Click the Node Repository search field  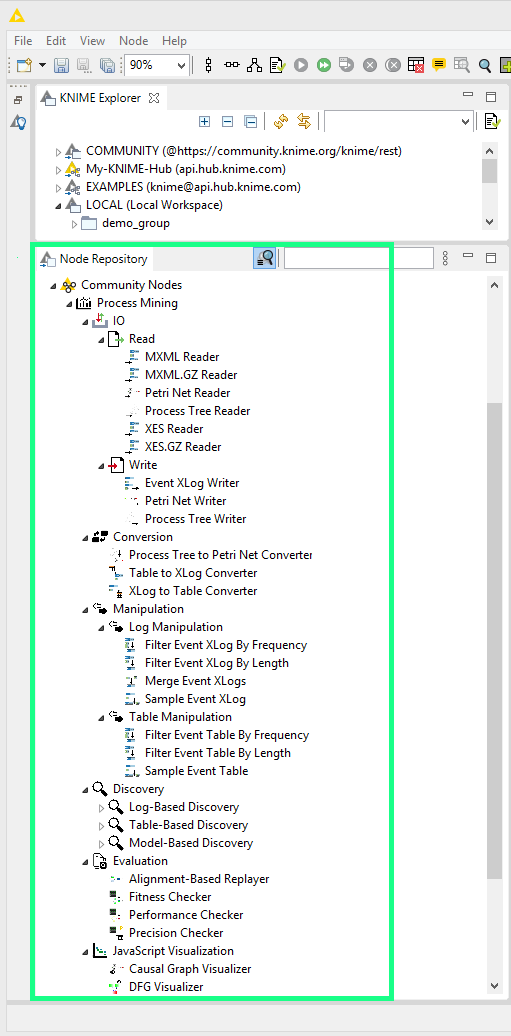click(358, 258)
